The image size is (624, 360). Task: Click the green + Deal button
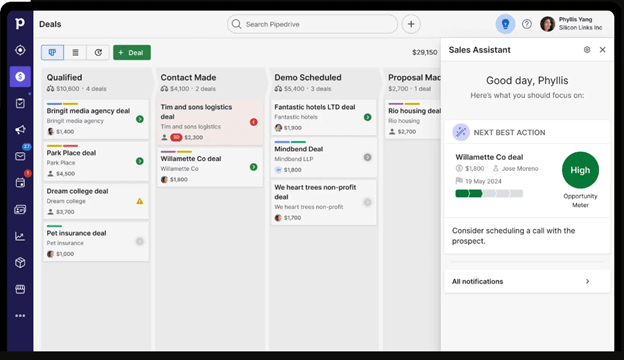click(x=132, y=53)
